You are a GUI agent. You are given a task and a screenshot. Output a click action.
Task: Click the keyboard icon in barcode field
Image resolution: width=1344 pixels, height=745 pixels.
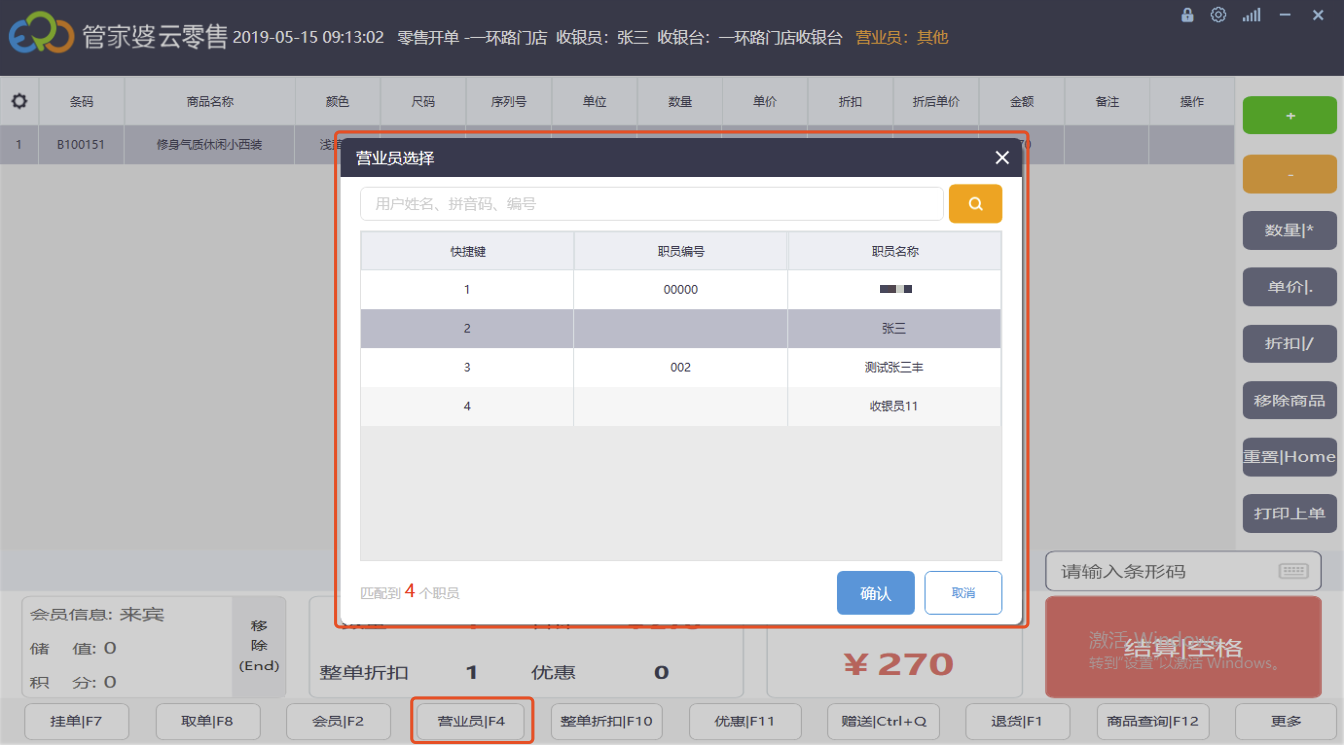(x=1293, y=571)
